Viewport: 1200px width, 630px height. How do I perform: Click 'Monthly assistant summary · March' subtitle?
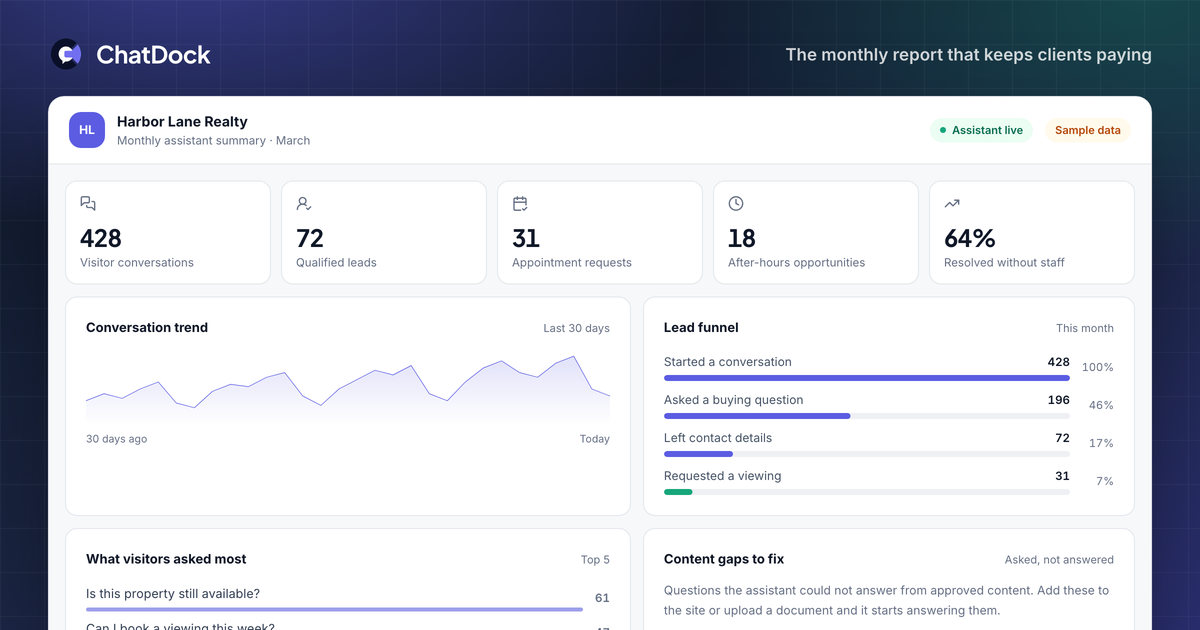click(x=213, y=141)
